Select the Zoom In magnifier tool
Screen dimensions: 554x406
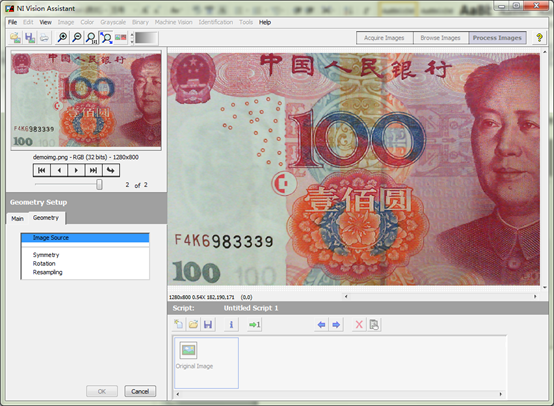point(63,37)
